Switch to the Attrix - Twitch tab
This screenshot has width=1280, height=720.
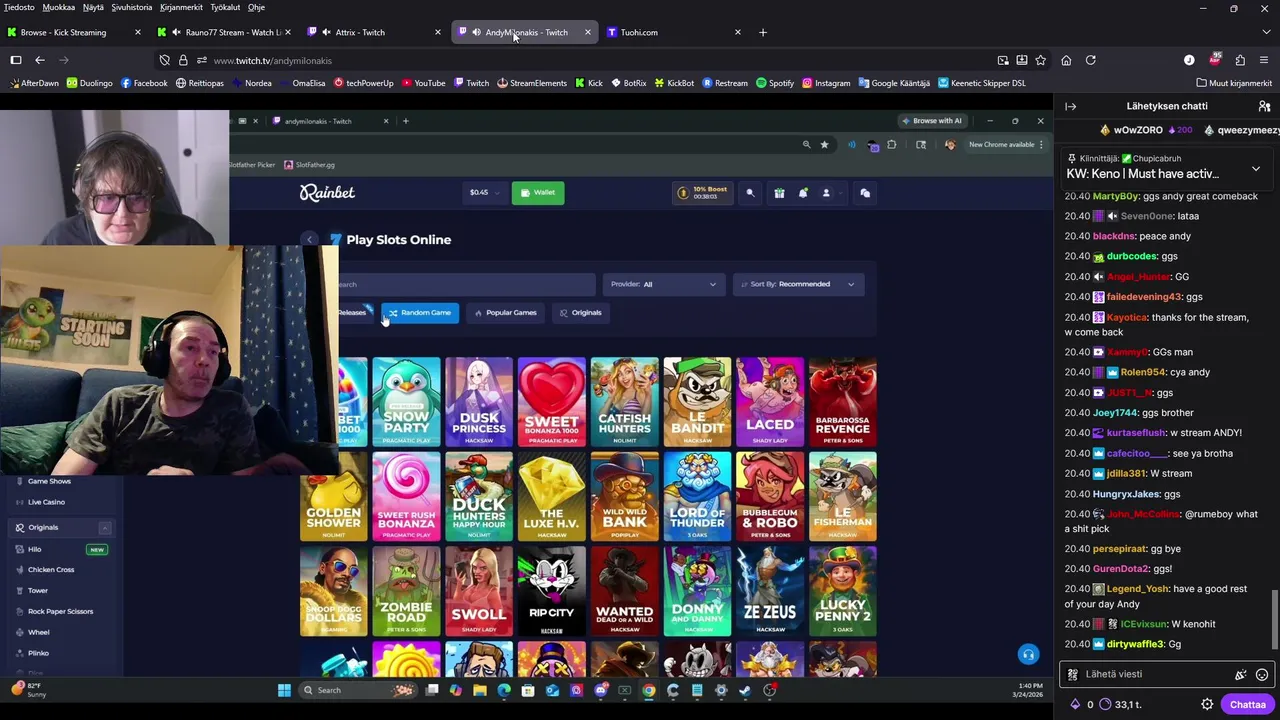click(x=375, y=32)
